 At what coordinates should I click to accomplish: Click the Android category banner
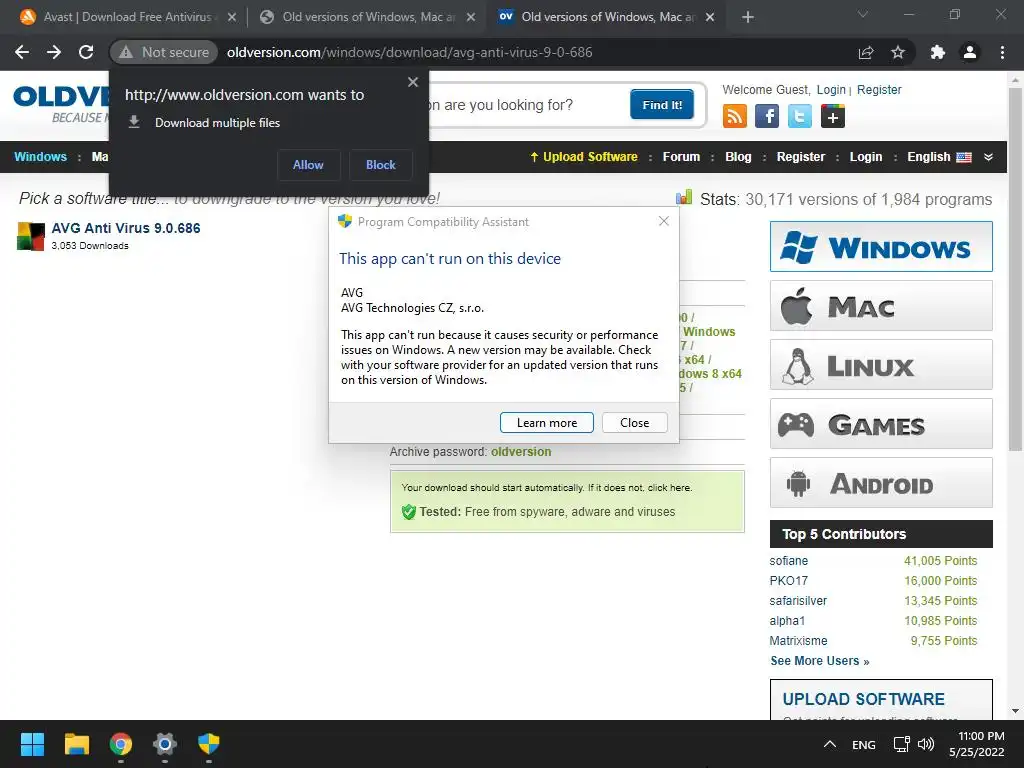881,483
